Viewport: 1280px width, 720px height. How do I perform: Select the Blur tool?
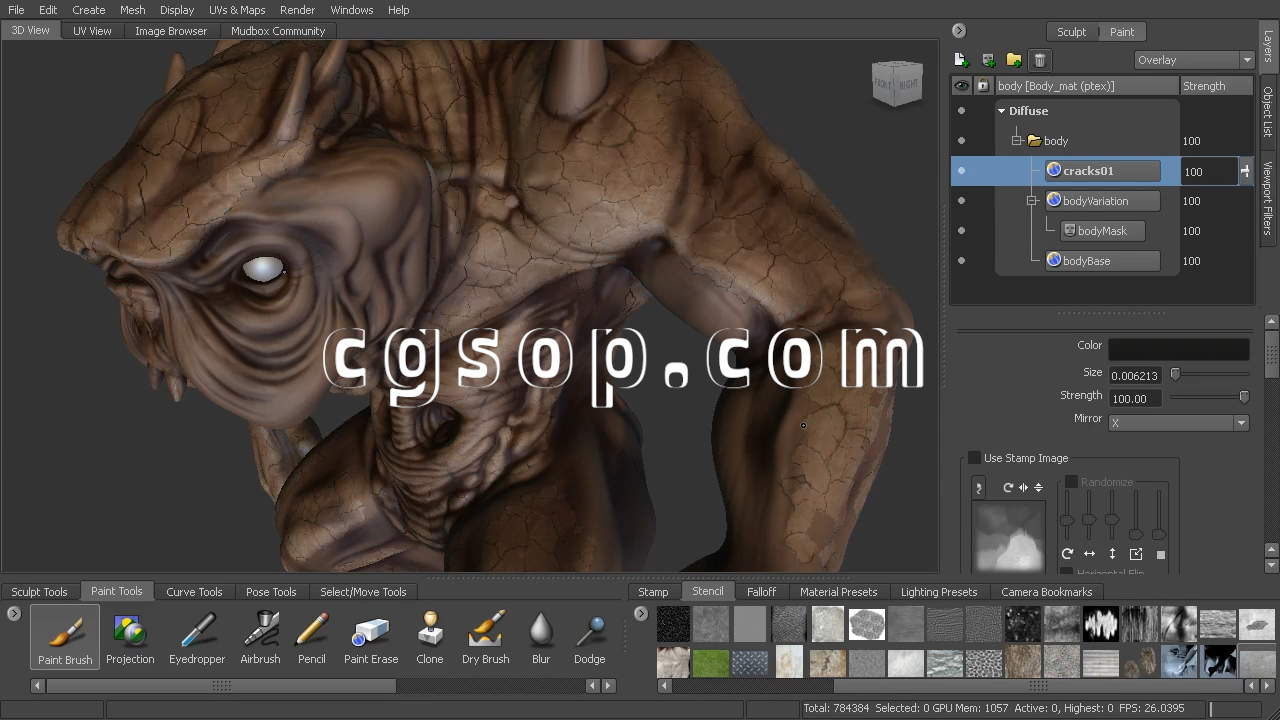coord(541,637)
